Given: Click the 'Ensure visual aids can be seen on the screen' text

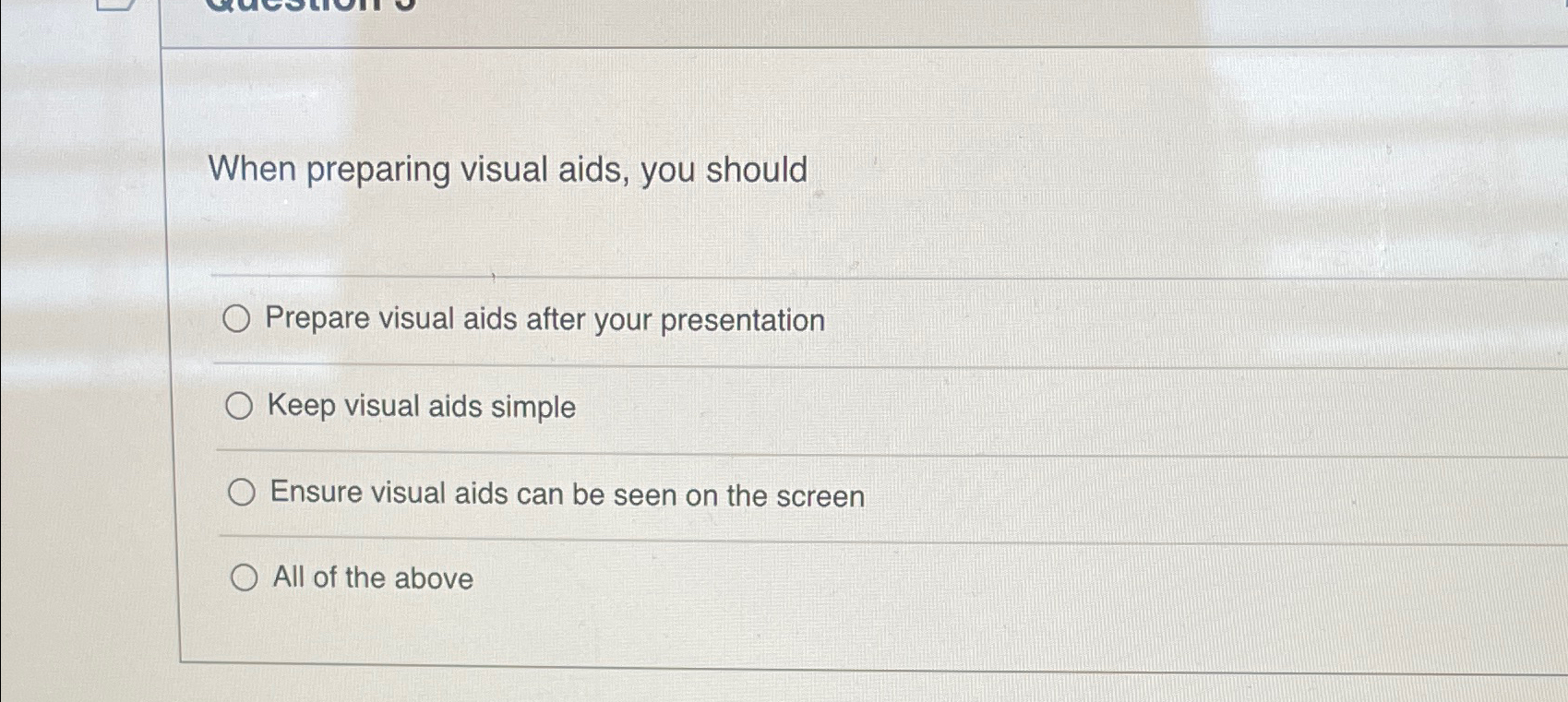Looking at the screenshot, I should 567,494.
